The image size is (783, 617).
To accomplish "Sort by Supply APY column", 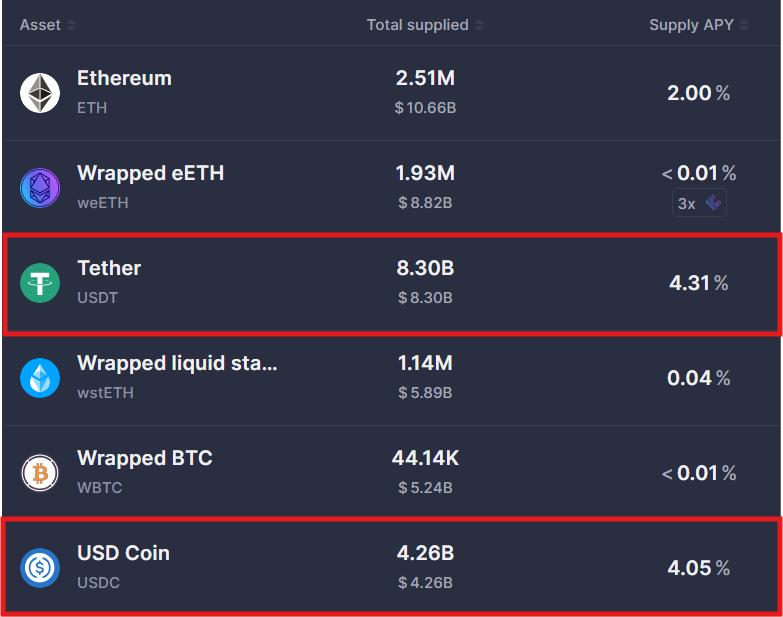I will (699, 25).
